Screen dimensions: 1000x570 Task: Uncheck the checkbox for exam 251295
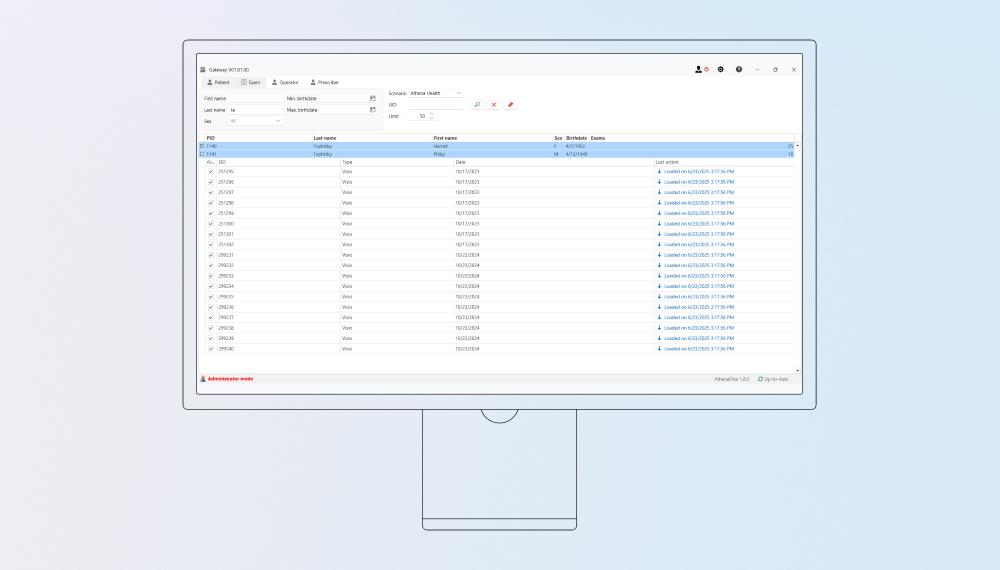coord(211,171)
